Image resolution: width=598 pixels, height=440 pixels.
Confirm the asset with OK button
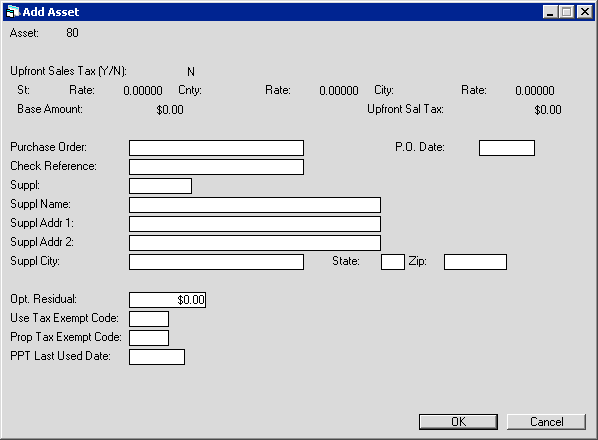[458, 422]
